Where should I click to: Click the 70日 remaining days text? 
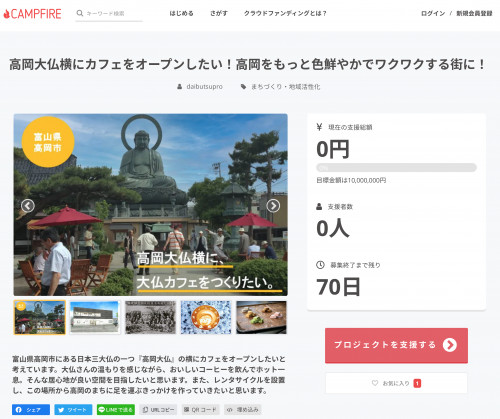click(x=338, y=287)
